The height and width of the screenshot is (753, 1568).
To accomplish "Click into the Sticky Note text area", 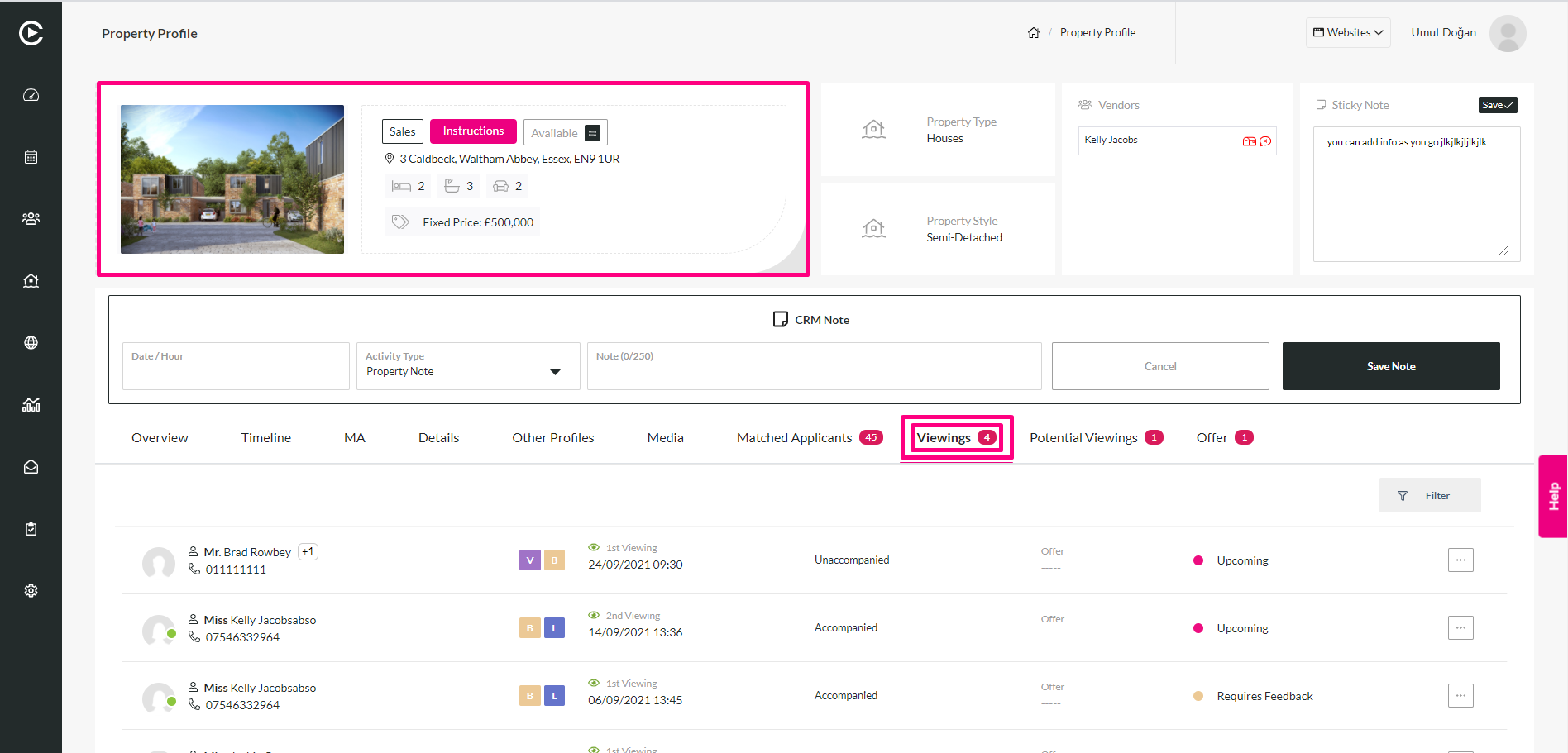I will click(x=1417, y=194).
